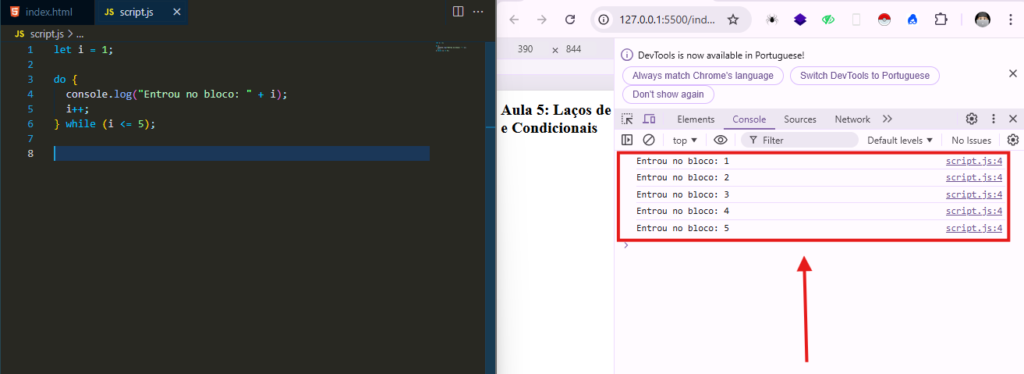
Task: Click the live expression eye icon
Action: (x=720, y=140)
